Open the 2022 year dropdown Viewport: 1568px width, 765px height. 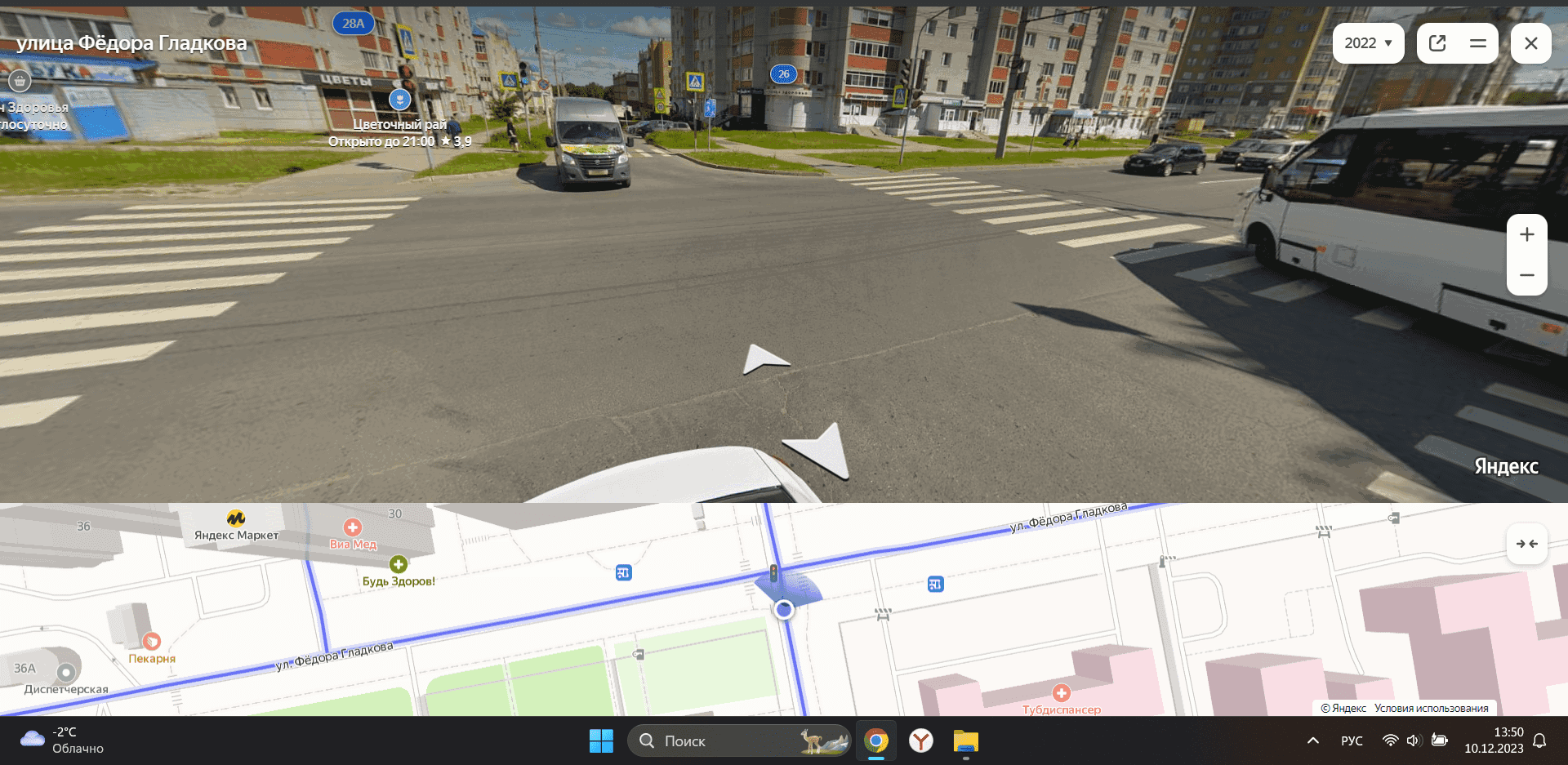(1368, 43)
